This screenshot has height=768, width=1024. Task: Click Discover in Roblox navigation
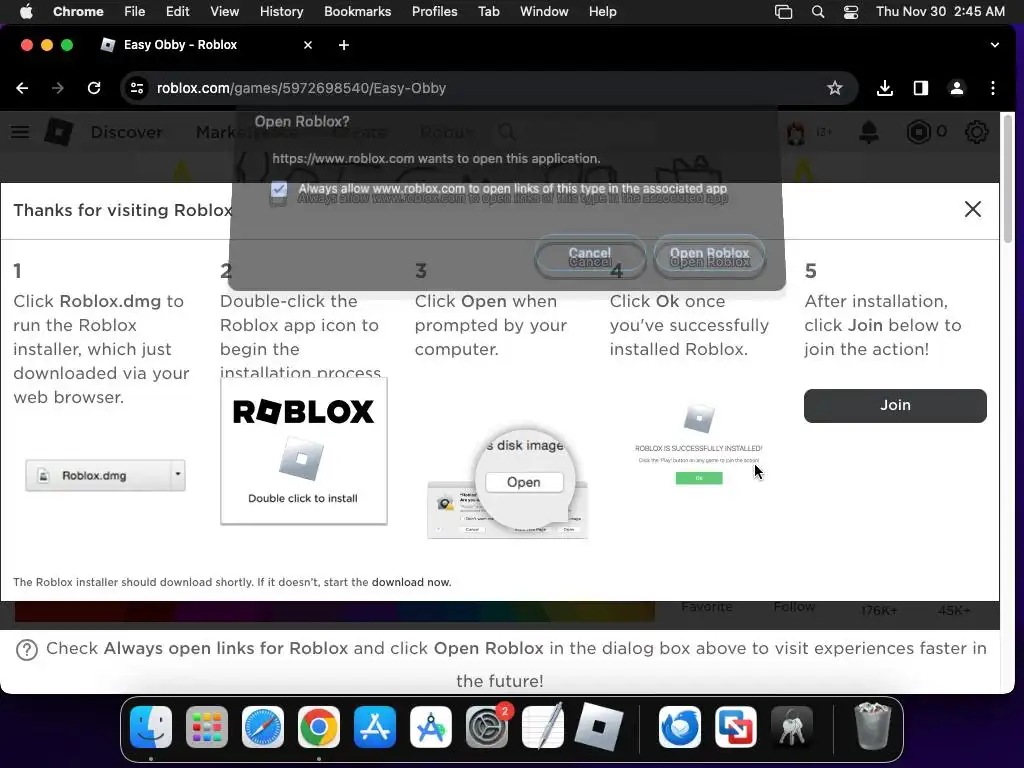(x=126, y=133)
